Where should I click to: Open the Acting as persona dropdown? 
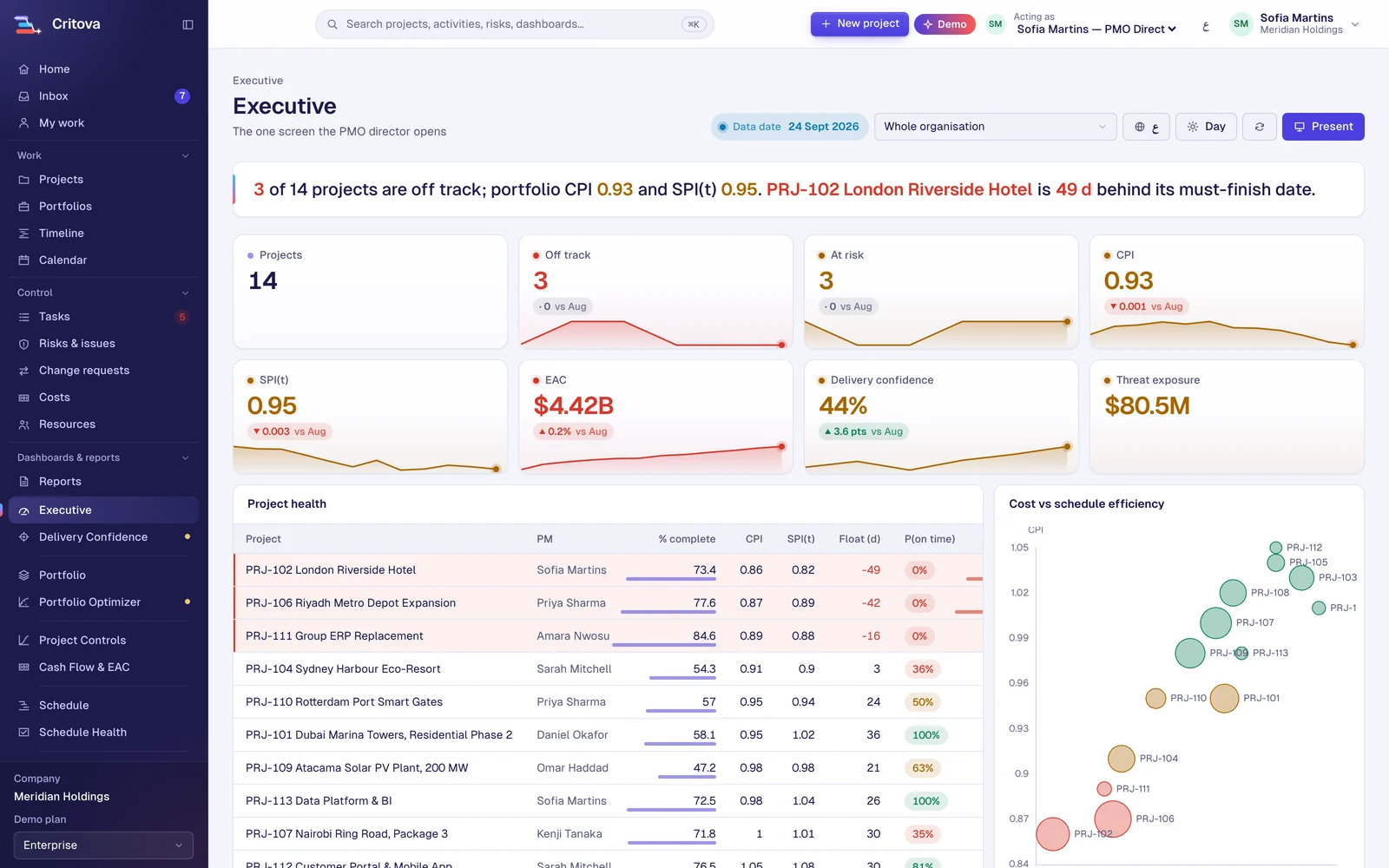click(1096, 30)
